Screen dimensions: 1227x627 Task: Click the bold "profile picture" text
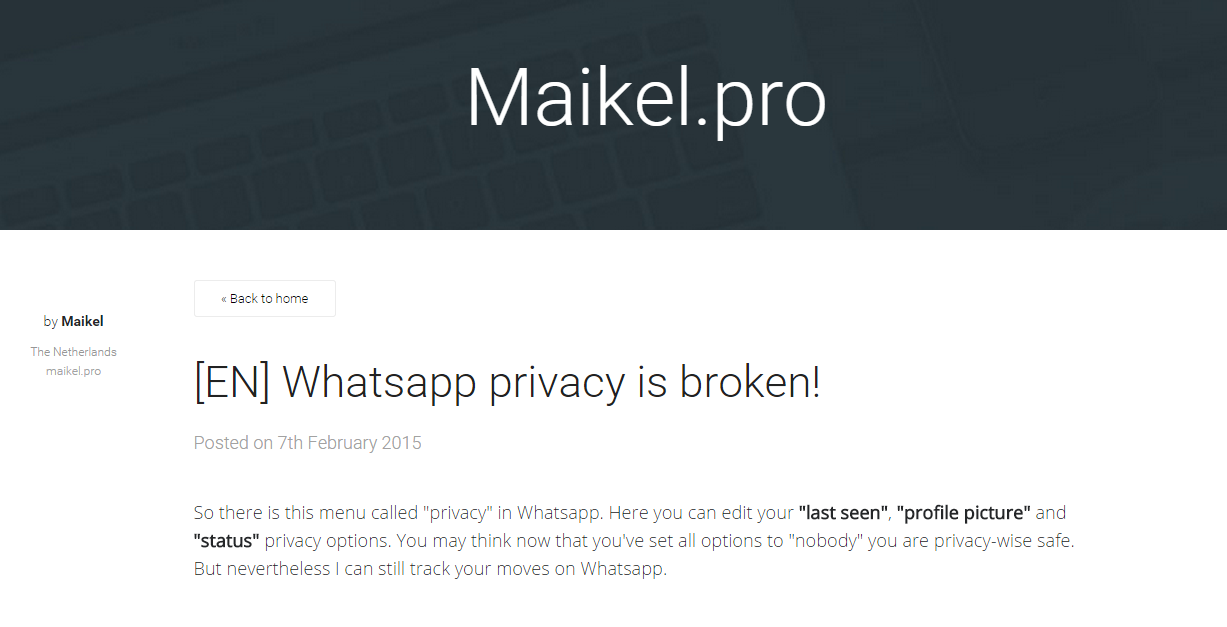click(x=963, y=513)
